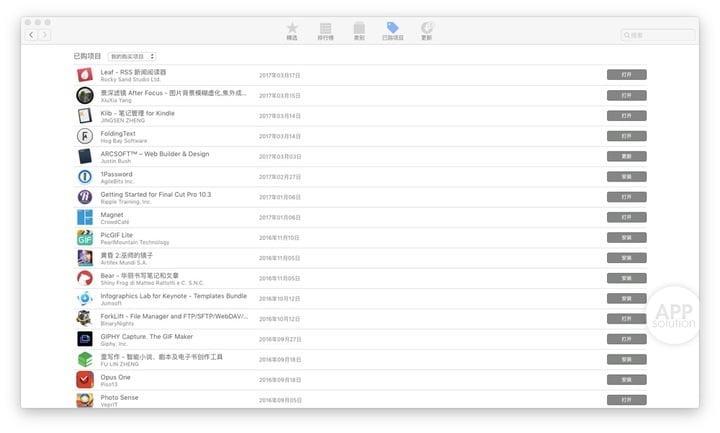The height and width of the screenshot is (433, 720).
Task: Click the PicGIF Lite app icon
Action: point(85,237)
